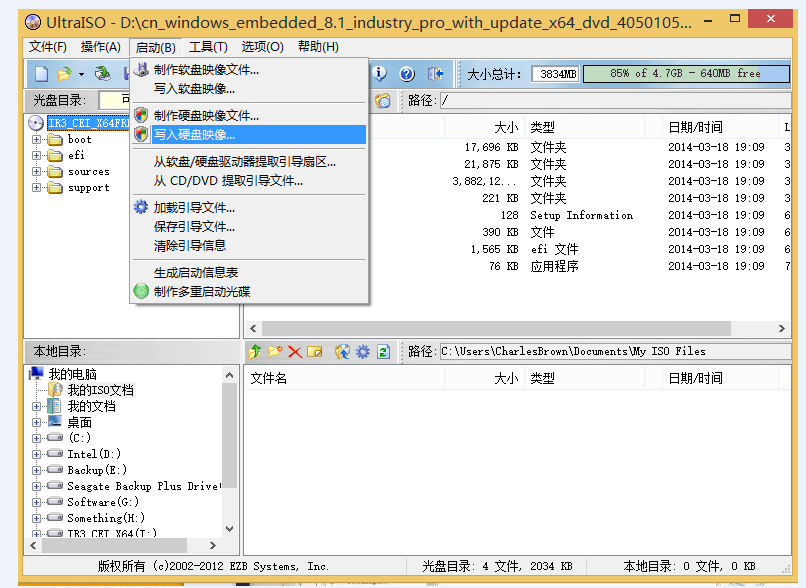Click the blue gear settings icon
This screenshot has height=588, width=806.
tap(363, 352)
